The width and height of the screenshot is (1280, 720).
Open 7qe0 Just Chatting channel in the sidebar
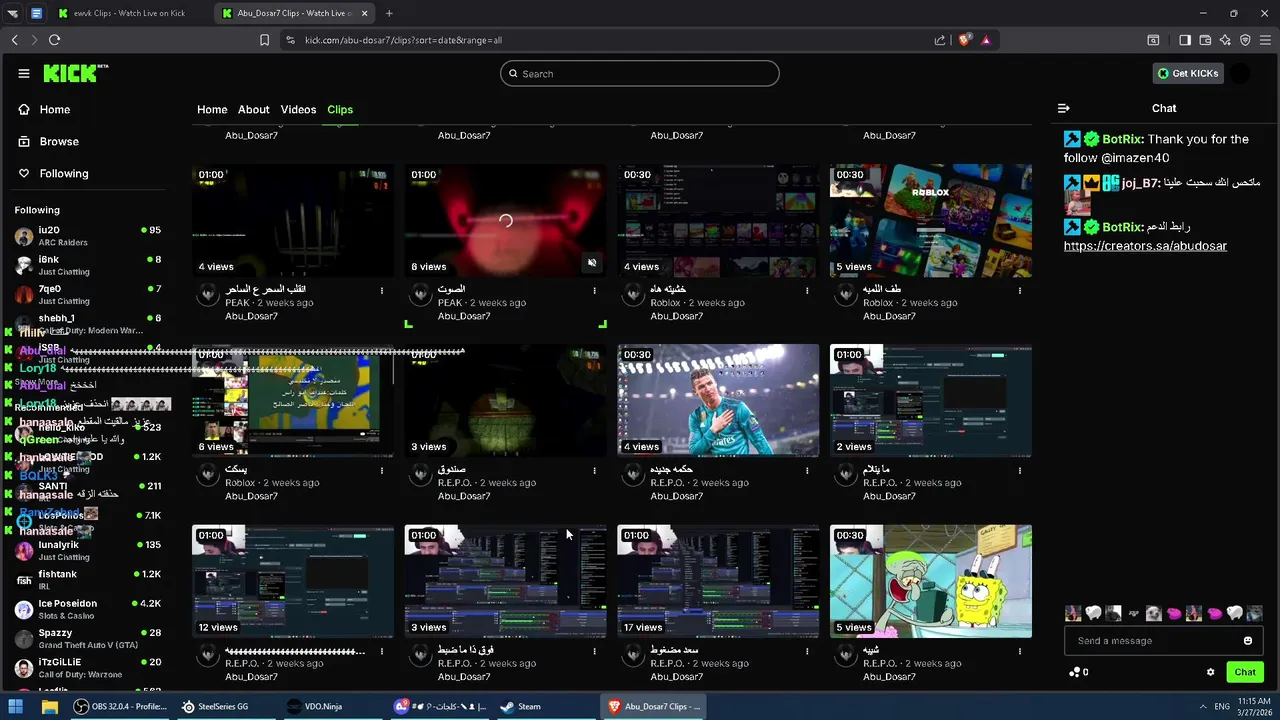click(x=88, y=295)
